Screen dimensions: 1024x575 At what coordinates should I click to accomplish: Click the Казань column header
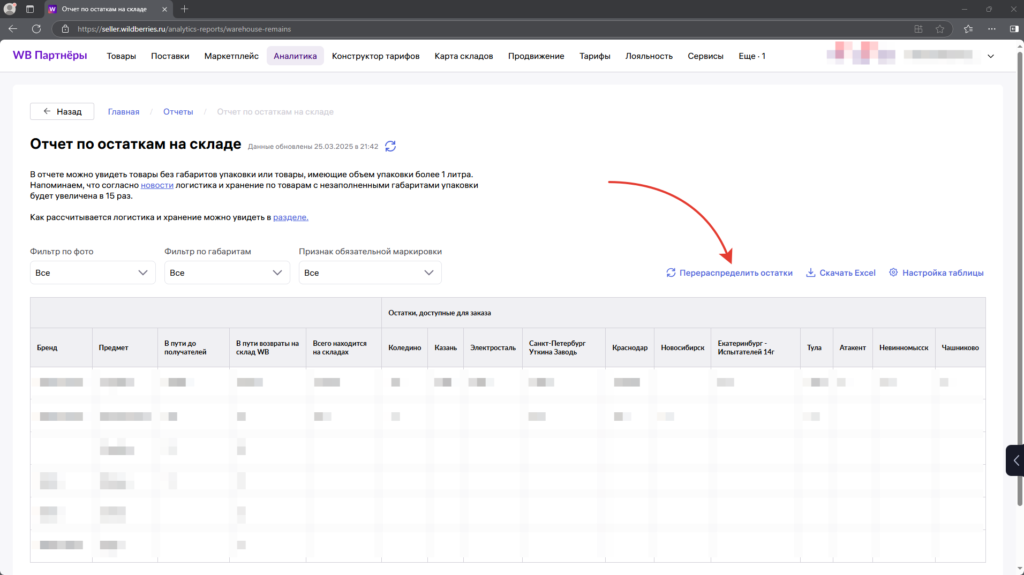tap(445, 348)
